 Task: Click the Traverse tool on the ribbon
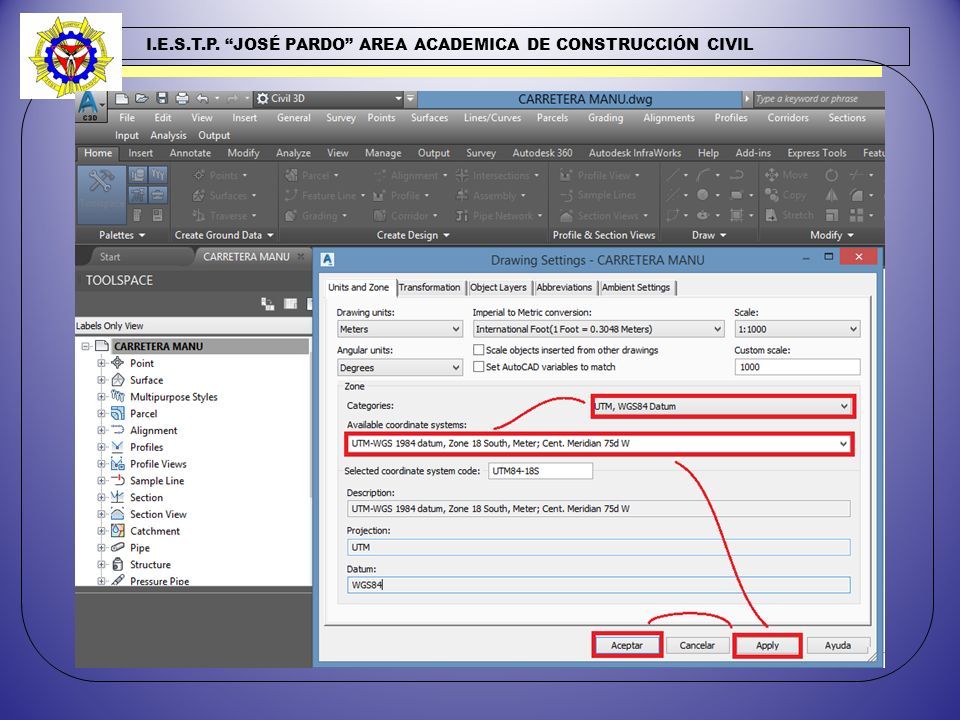coord(224,216)
